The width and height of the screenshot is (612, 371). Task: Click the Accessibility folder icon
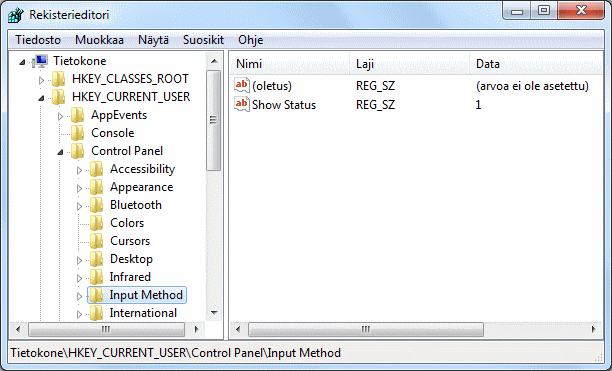point(96,169)
